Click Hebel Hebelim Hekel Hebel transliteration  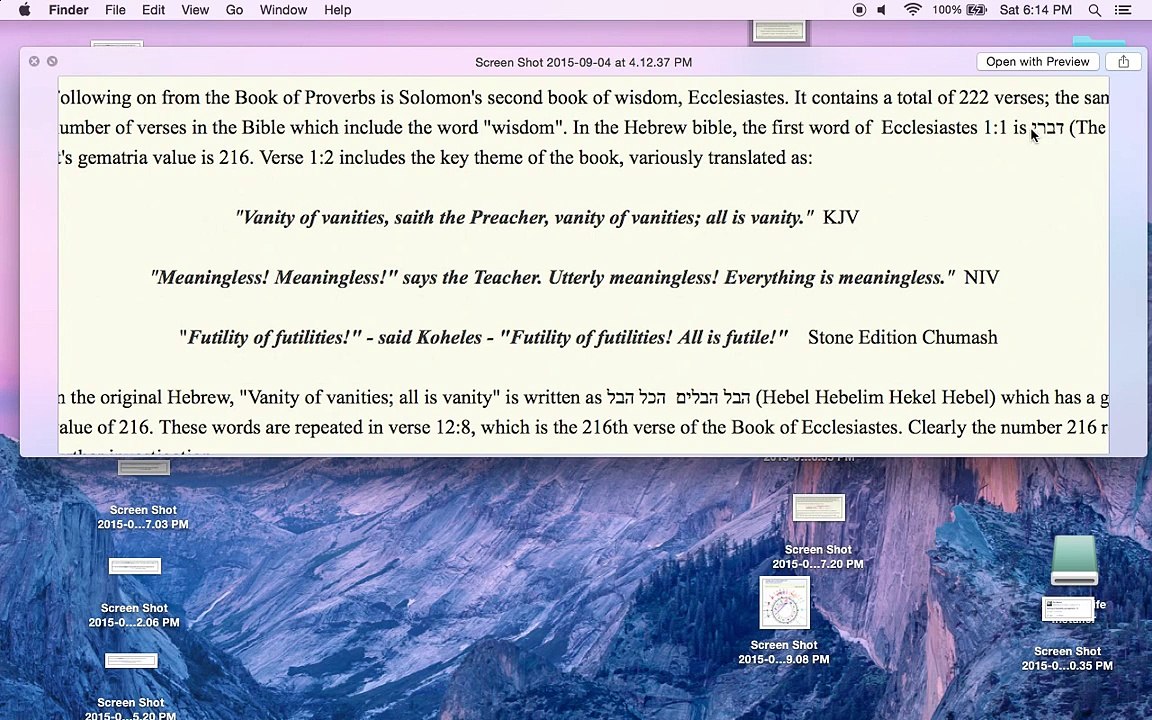tap(875, 397)
